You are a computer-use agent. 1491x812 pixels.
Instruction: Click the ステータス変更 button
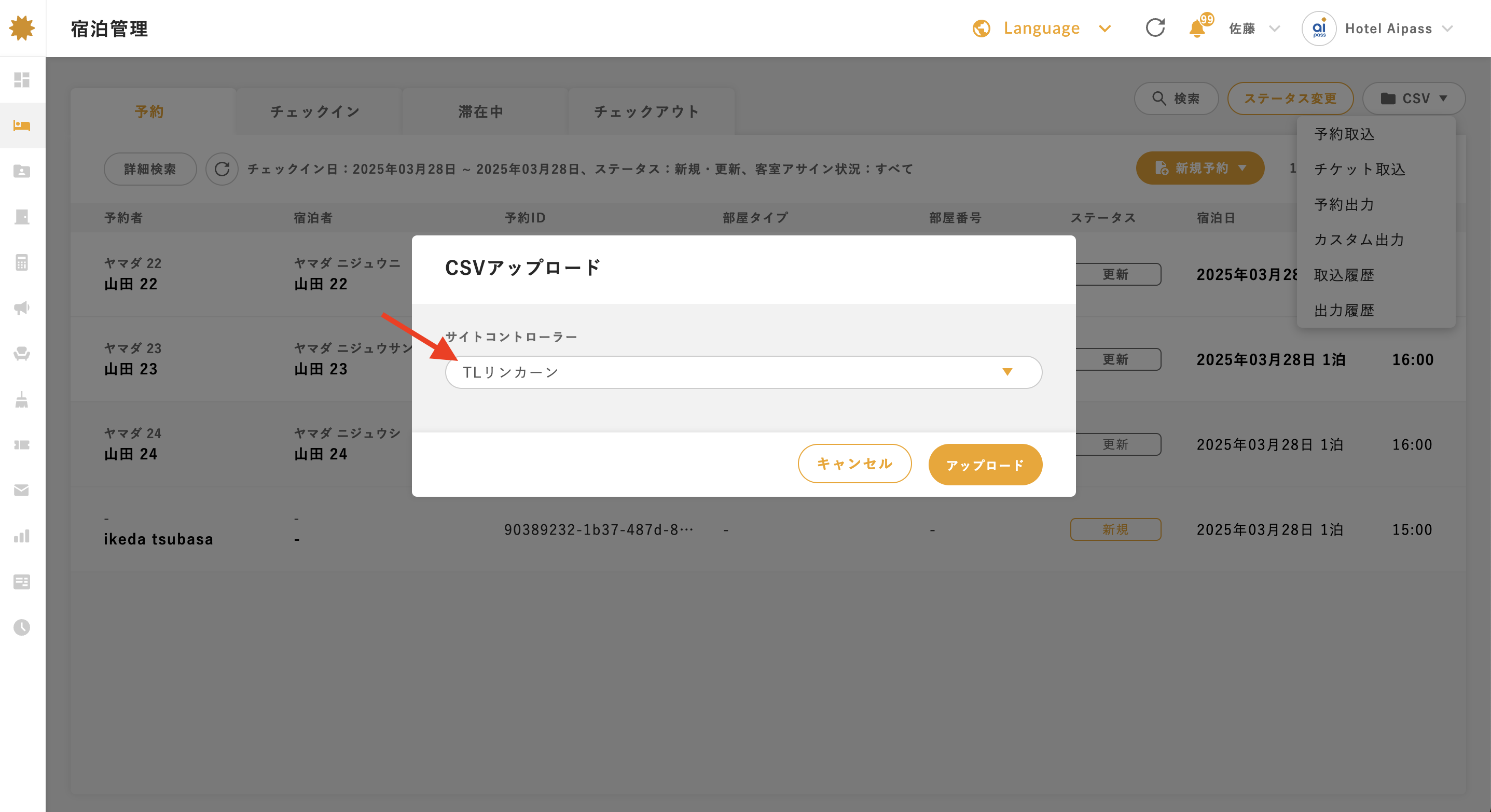1290,99
